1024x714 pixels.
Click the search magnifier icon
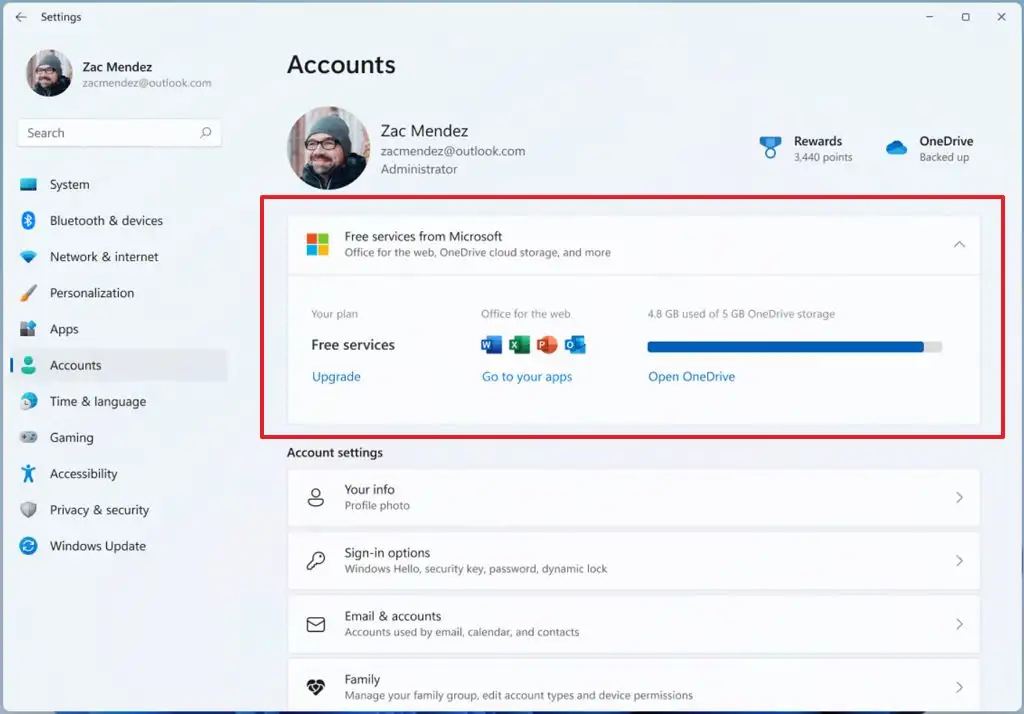[206, 133]
